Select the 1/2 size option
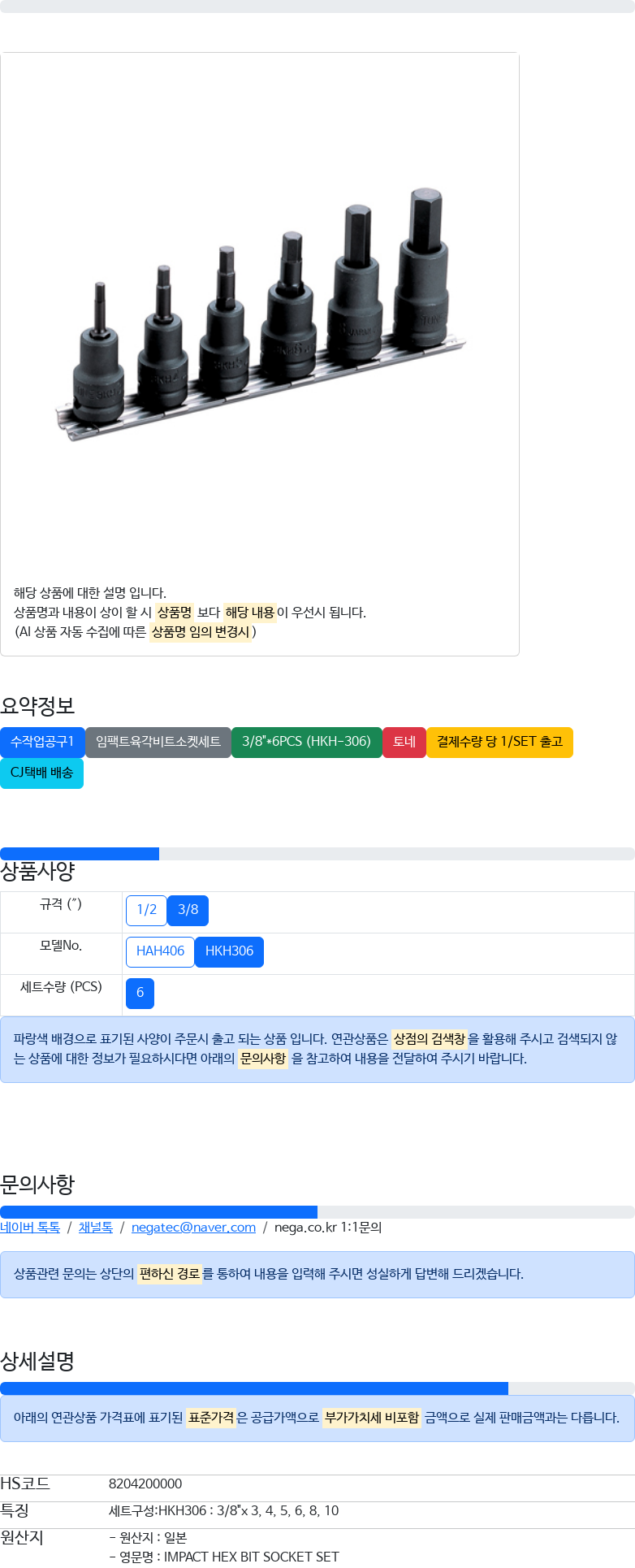Screen dimensions: 635x1568 [x=146, y=911]
